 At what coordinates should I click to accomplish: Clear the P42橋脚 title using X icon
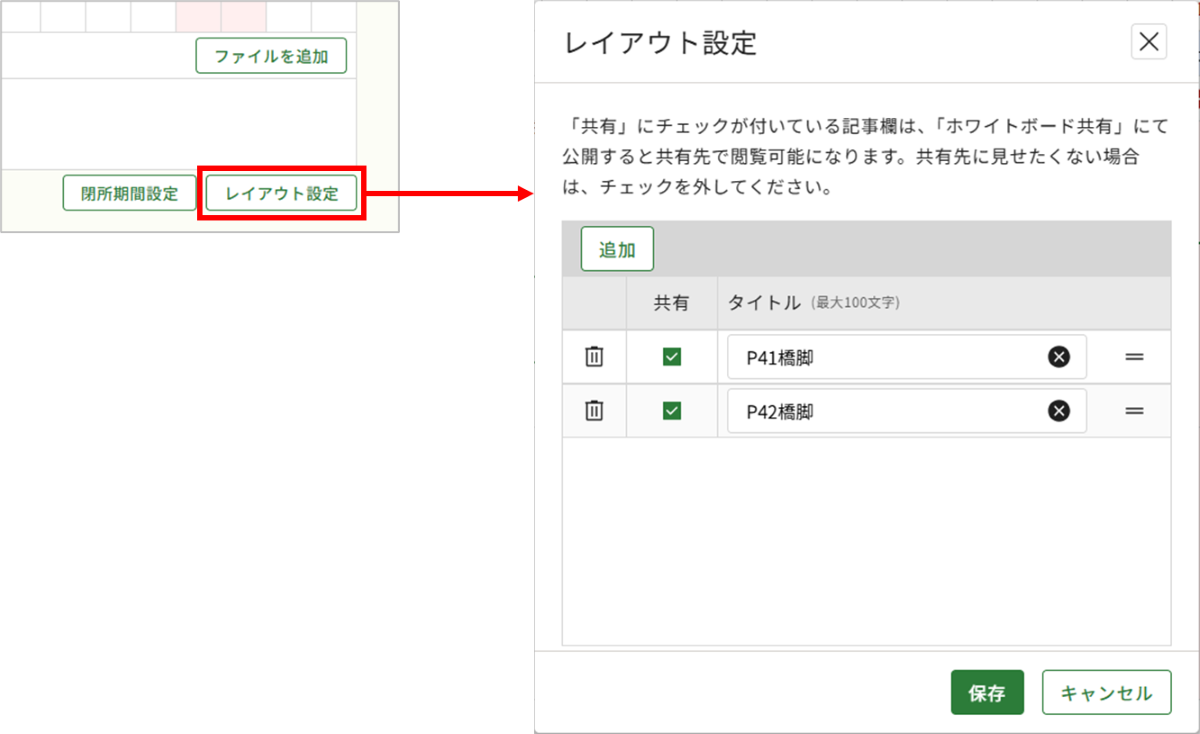[1058, 411]
